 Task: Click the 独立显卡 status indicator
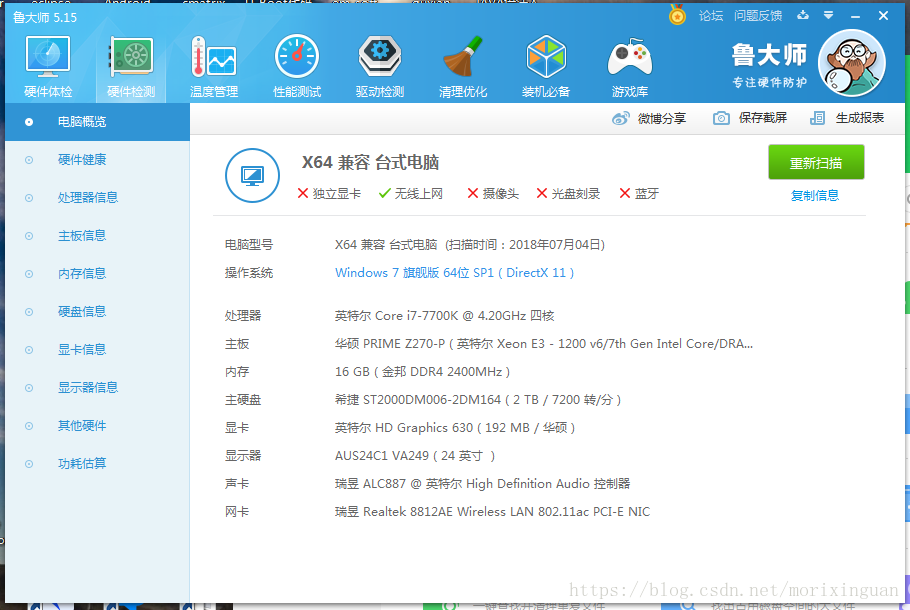pos(329,194)
